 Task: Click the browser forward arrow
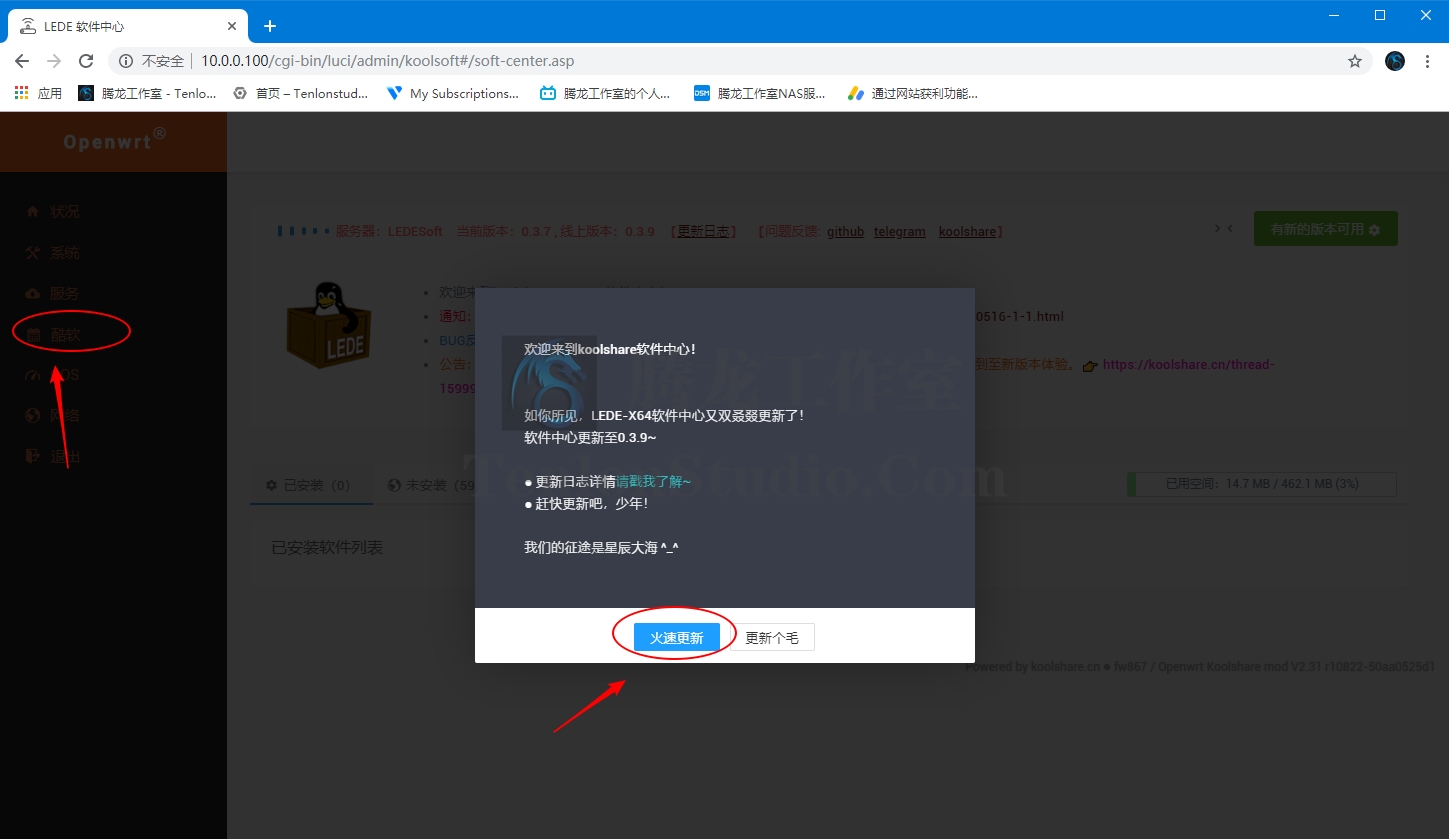pyautogui.click(x=54, y=61)
